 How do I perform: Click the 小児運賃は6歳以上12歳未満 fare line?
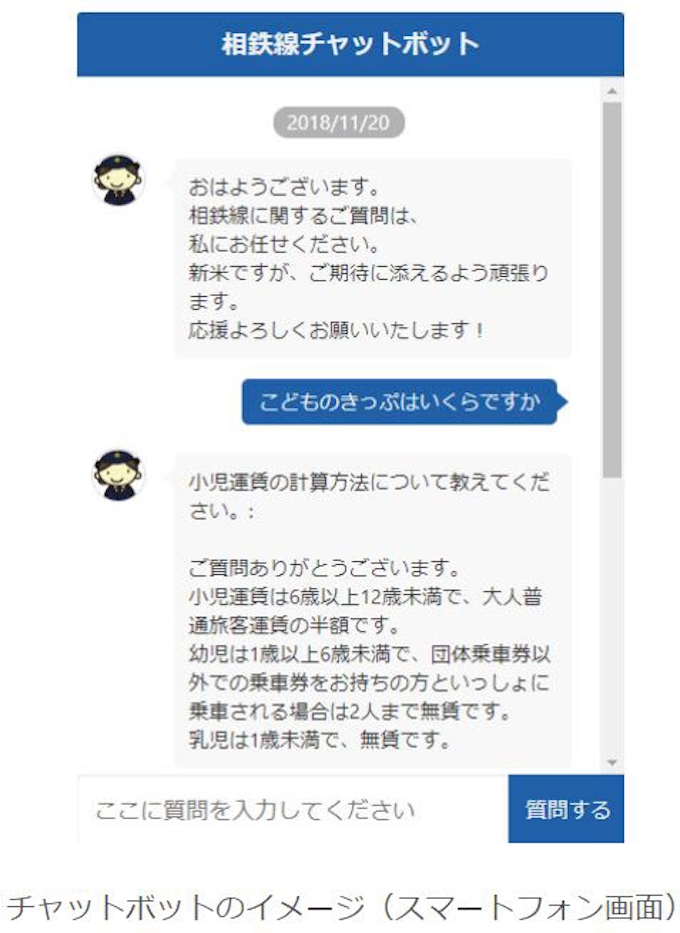pos(366,610)
